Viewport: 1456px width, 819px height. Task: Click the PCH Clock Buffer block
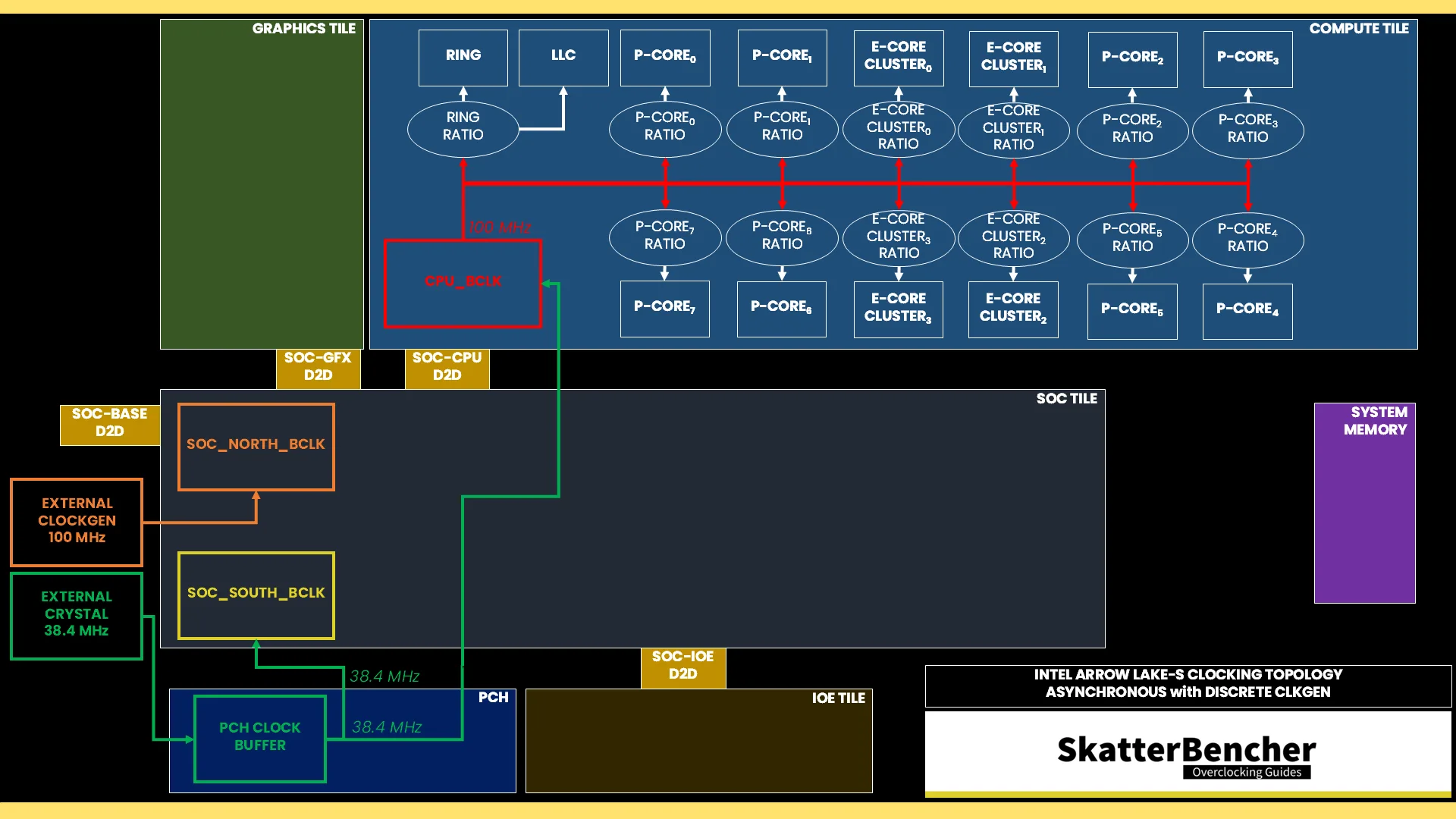point(260,738)
